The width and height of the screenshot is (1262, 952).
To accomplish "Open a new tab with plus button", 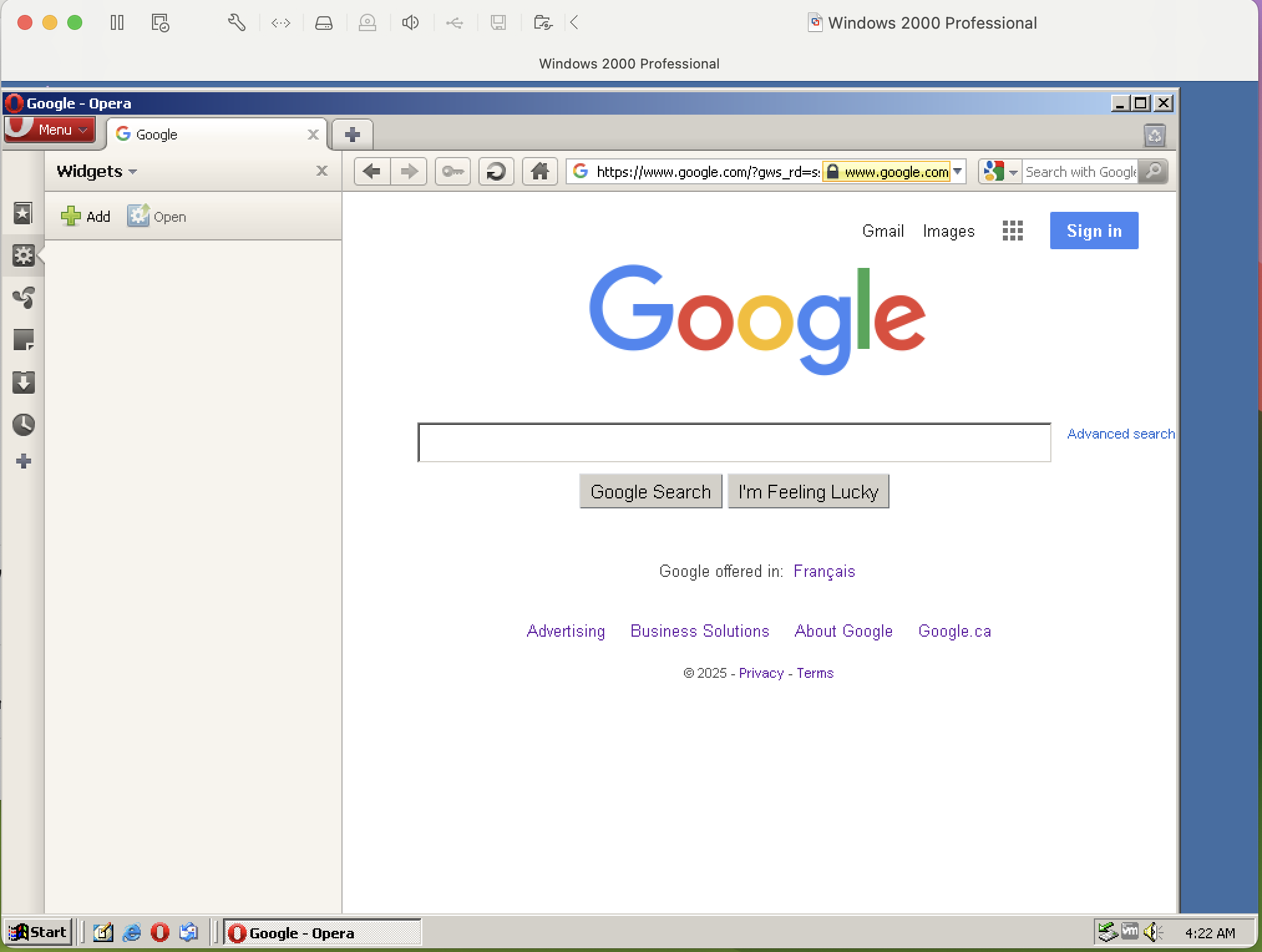I will [353, 135].
